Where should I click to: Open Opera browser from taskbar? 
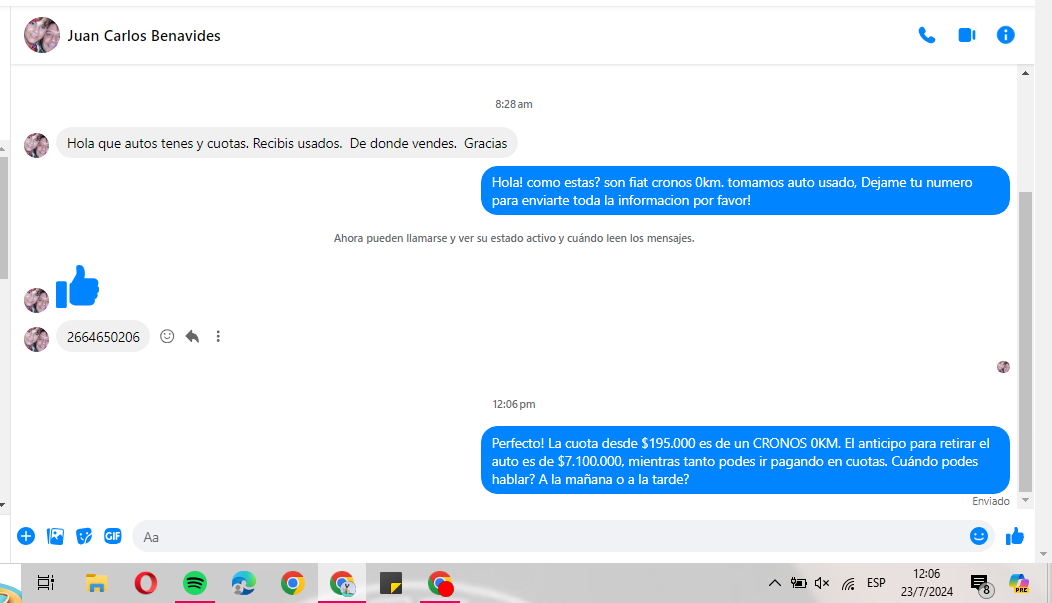(x=146, y=583)
